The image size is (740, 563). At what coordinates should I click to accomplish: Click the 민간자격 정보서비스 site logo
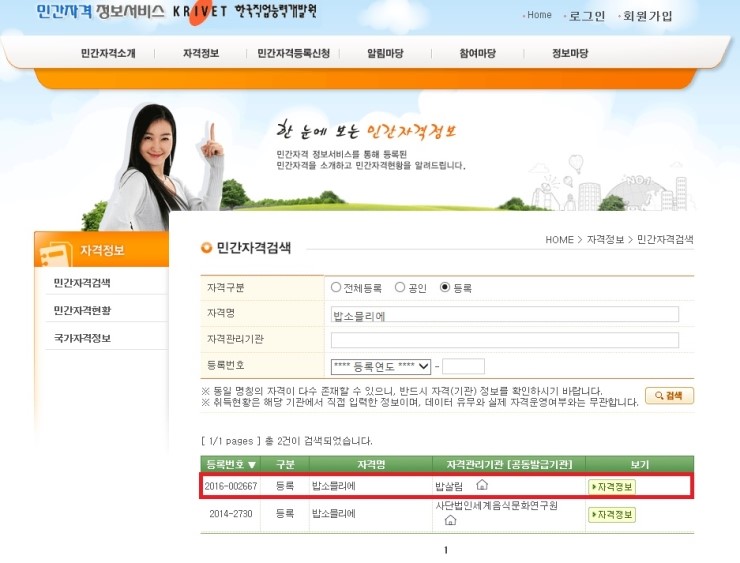101,11
